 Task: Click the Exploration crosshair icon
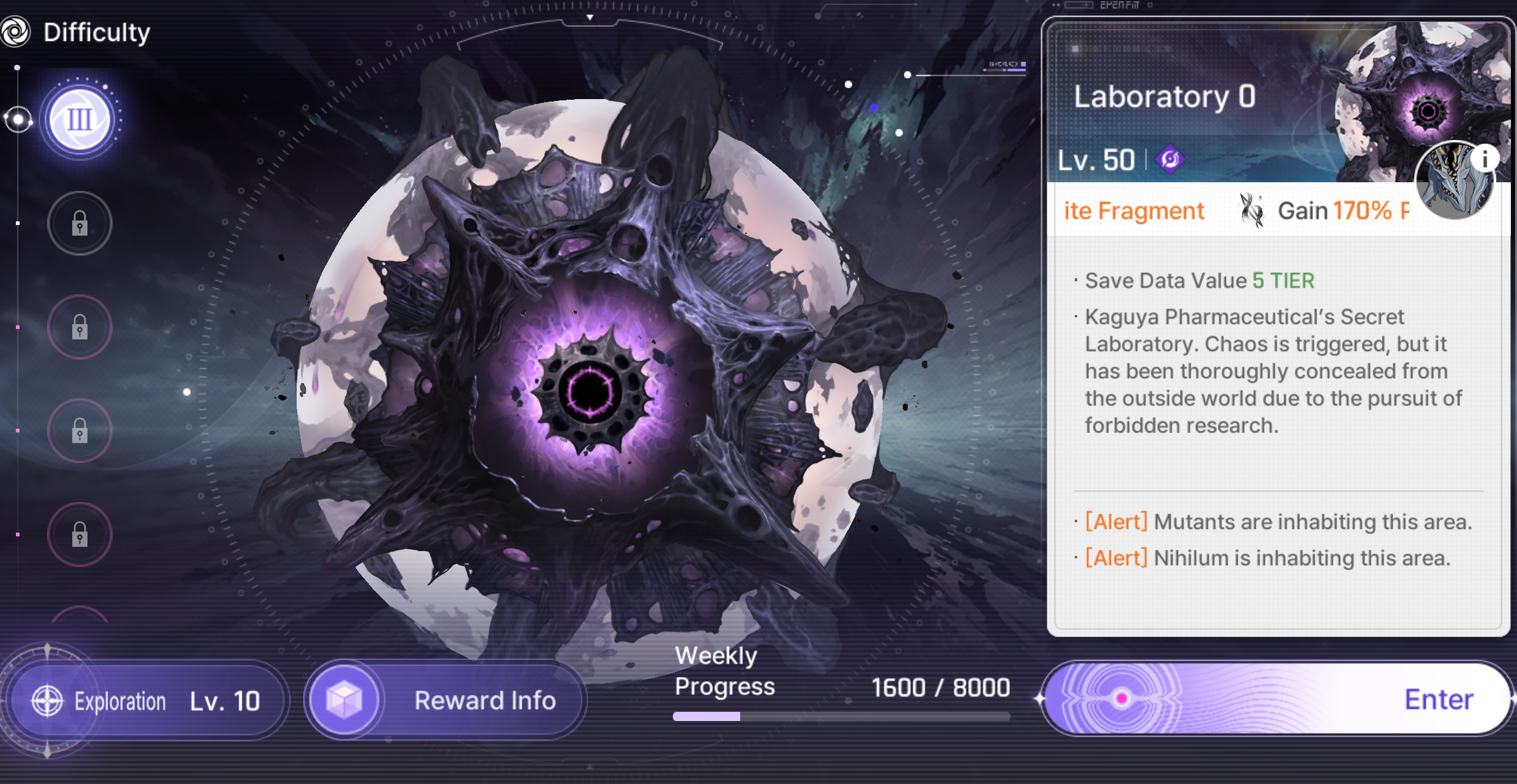click(x=47, y=700)
